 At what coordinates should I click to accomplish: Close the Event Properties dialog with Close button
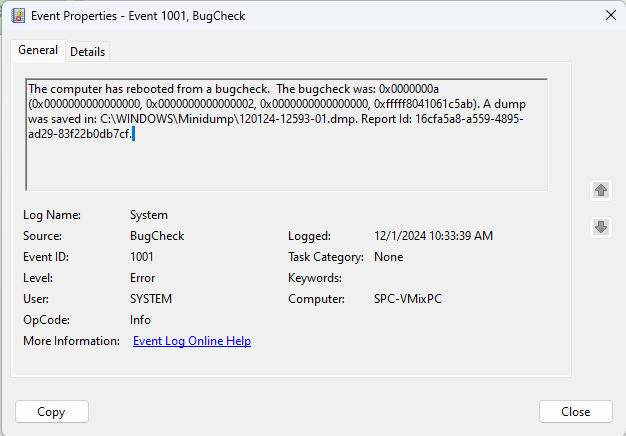575,412
